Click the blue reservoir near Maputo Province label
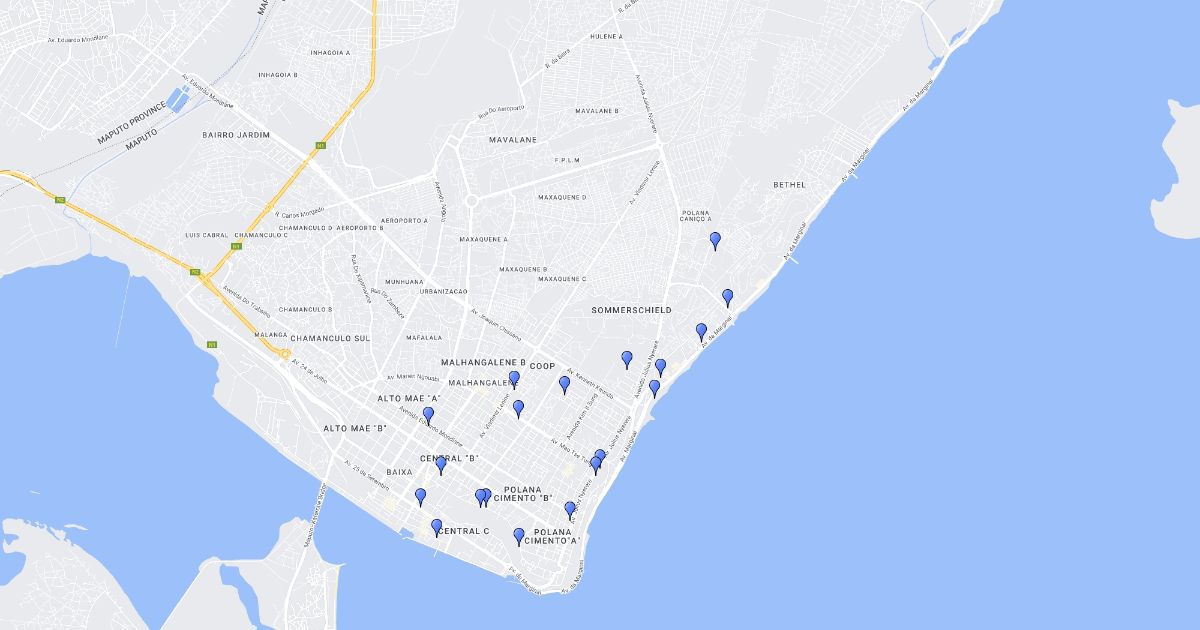 coord(177,99)
